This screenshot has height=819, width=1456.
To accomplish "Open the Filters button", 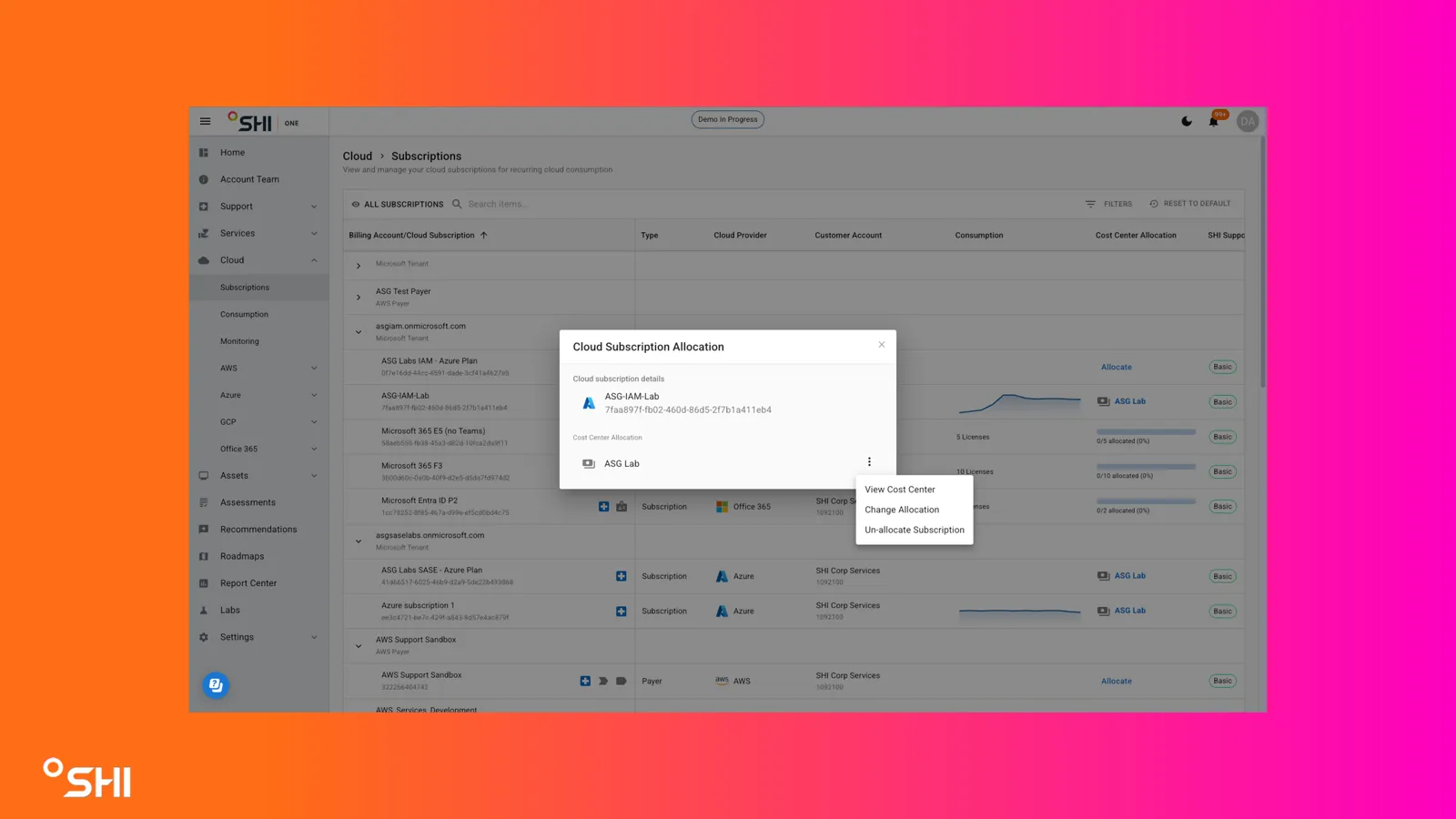I will coord(1109,204).
